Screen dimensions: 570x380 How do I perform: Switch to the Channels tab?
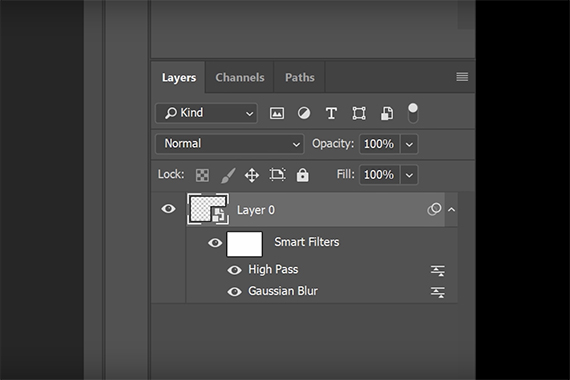tap(240, 77)
